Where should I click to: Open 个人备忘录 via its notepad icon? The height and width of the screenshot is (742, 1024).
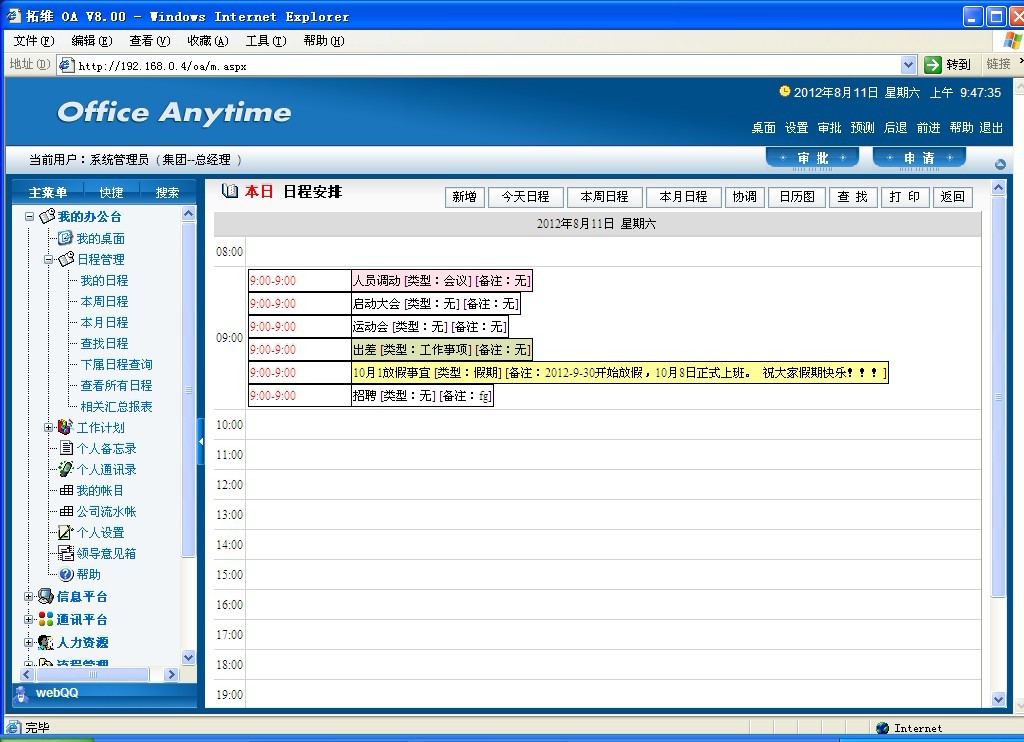[66, 448]
